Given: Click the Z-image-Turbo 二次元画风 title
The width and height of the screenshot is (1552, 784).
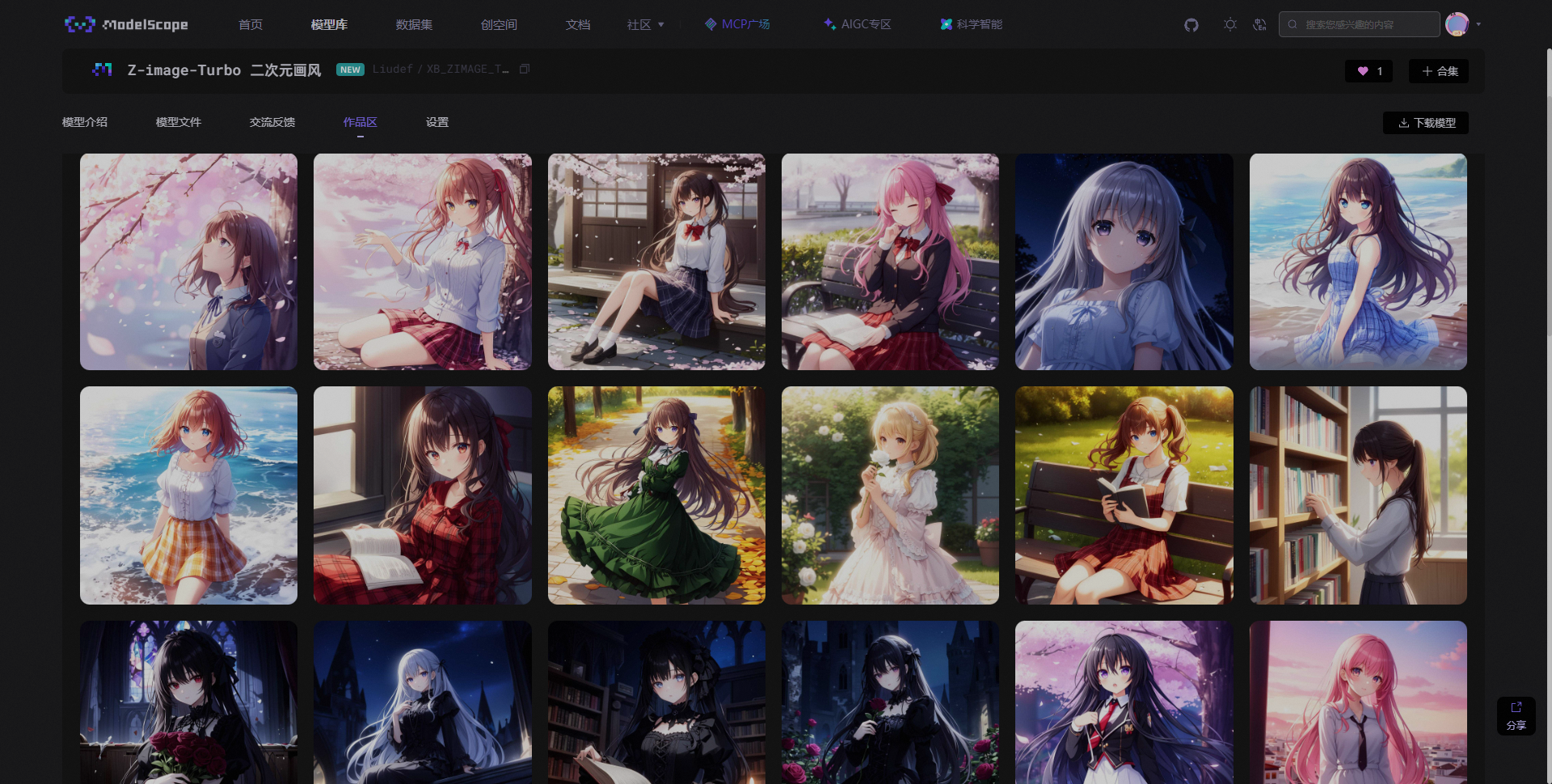Looking at the screenshot, I should coord(224,70).
